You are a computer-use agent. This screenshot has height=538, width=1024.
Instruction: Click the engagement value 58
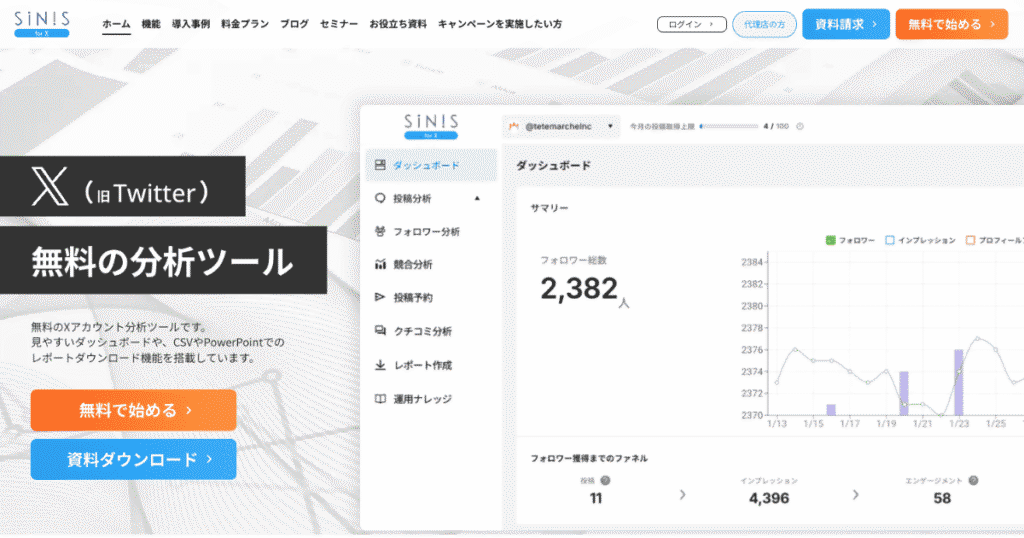point(942,498)
